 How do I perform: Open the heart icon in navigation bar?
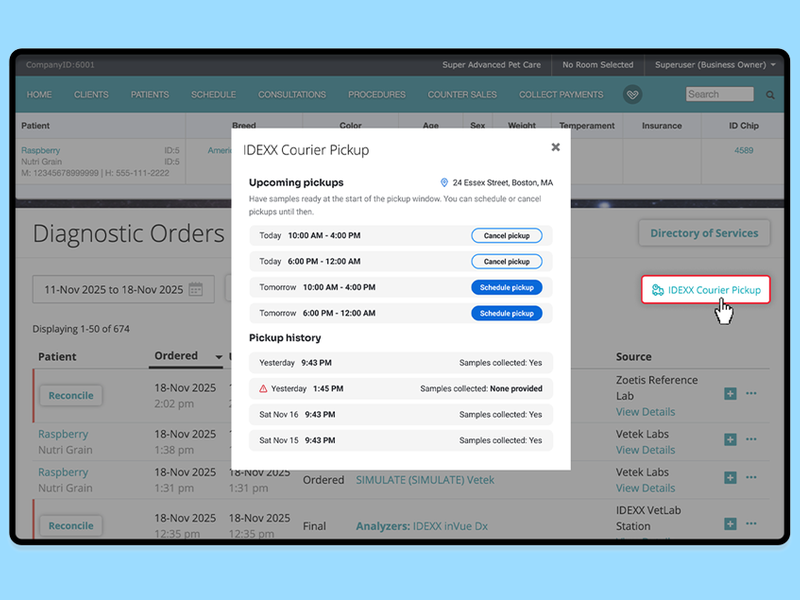(x=632, y=94)
